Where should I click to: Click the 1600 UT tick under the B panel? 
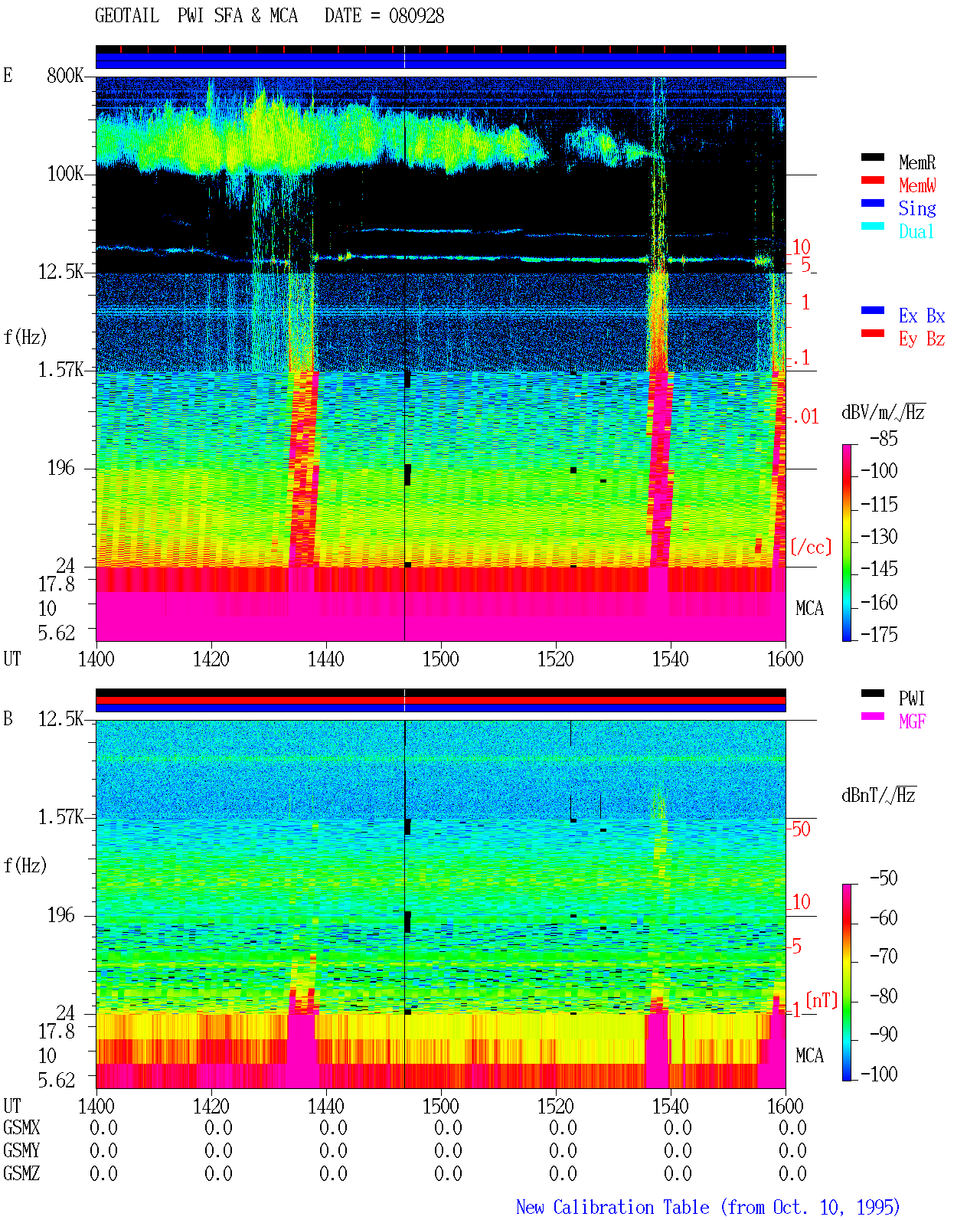pos(786,1106)
